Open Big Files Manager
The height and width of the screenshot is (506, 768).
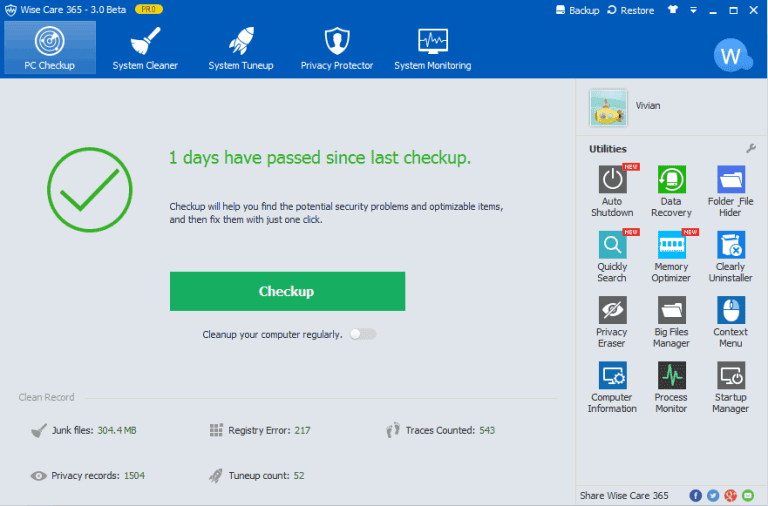[671, 322]
